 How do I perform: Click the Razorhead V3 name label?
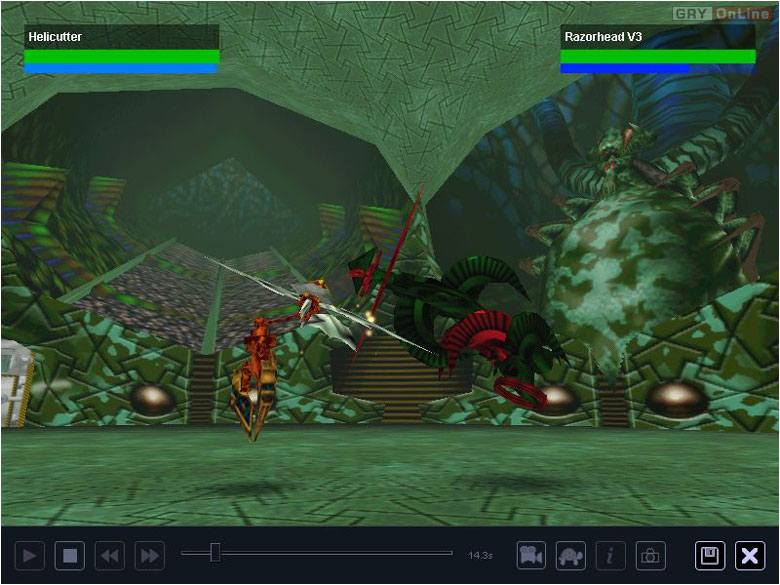click(602, 37)
